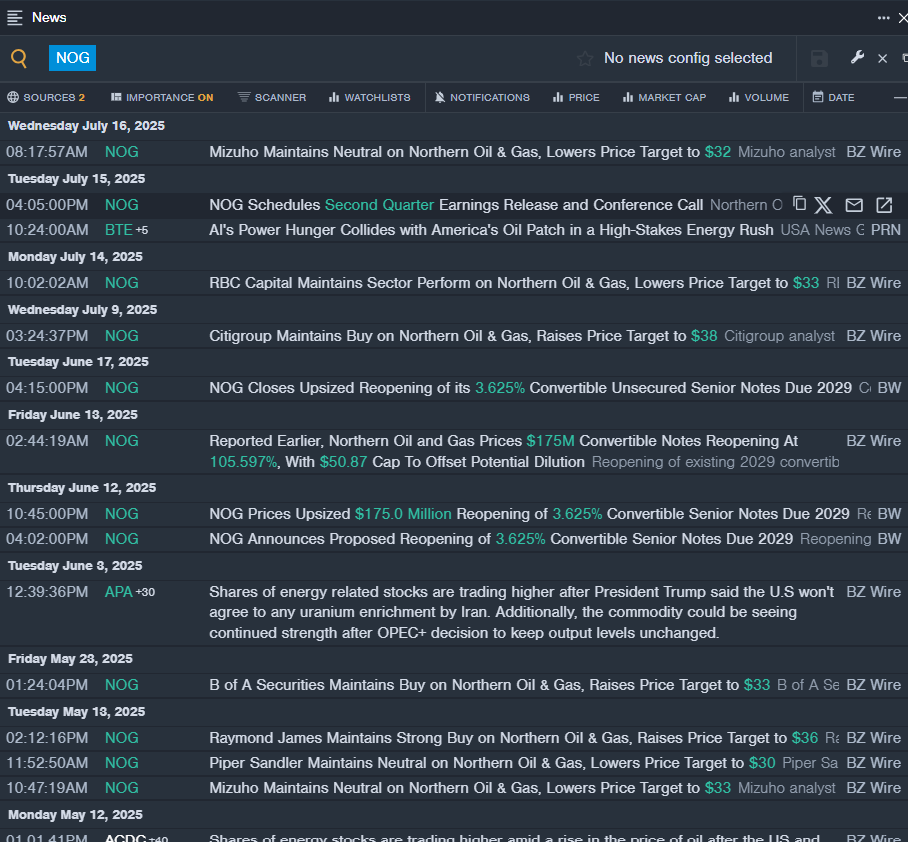Click BW source on NOG Closes Upsized row
This screenshot has height=842, width=908.
coord(889,388)
